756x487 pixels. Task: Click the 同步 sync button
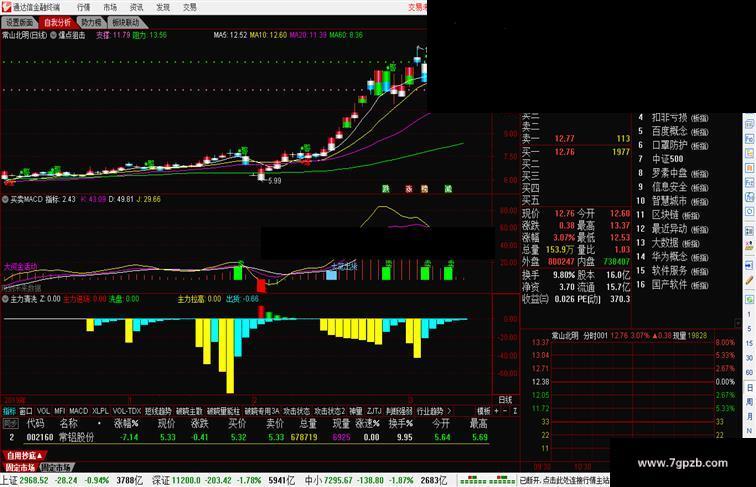11,423
